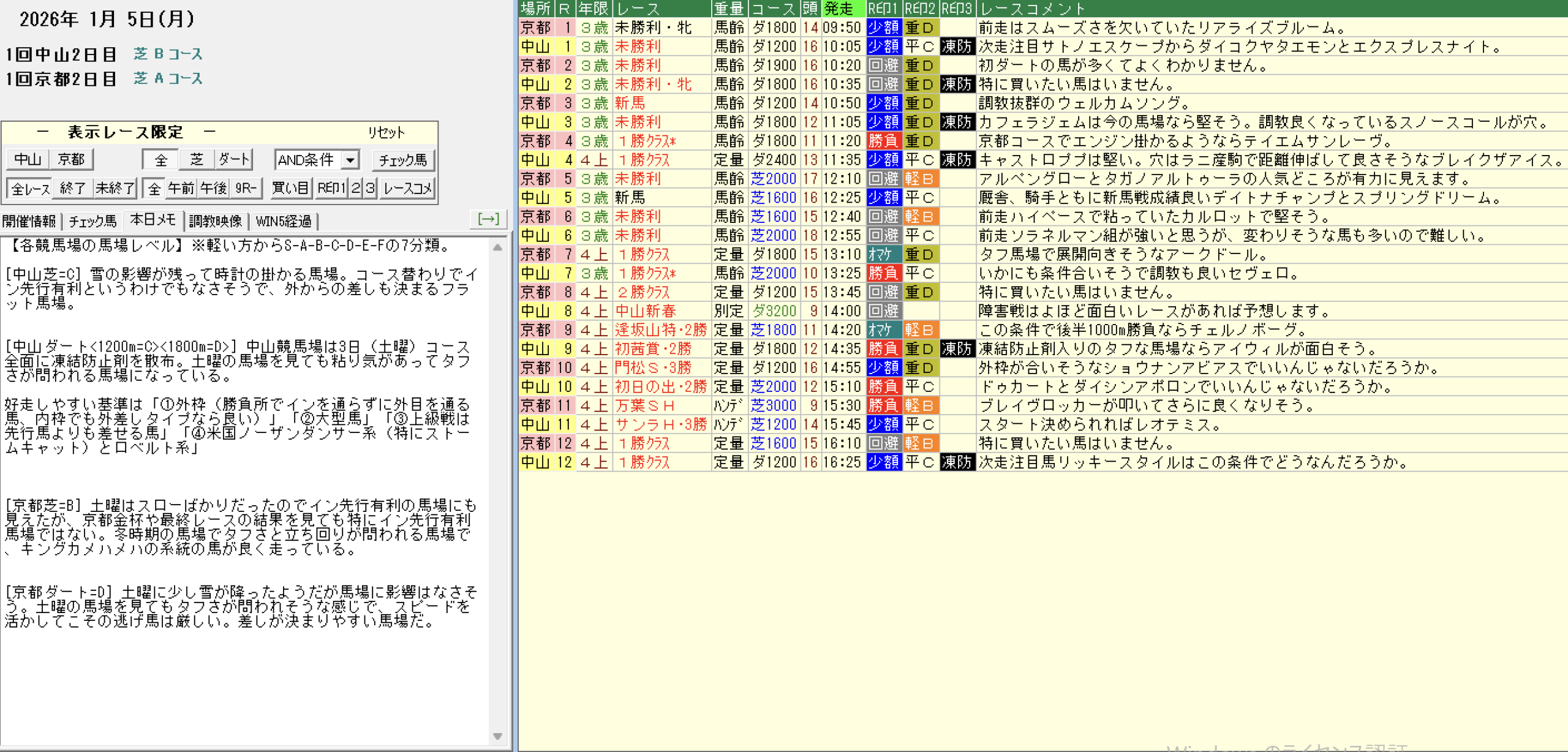Select the 京都 9R 逢坂山特 race name
Image resolution: width=1568 pixels, height=752 pixels.
point(660,330)
